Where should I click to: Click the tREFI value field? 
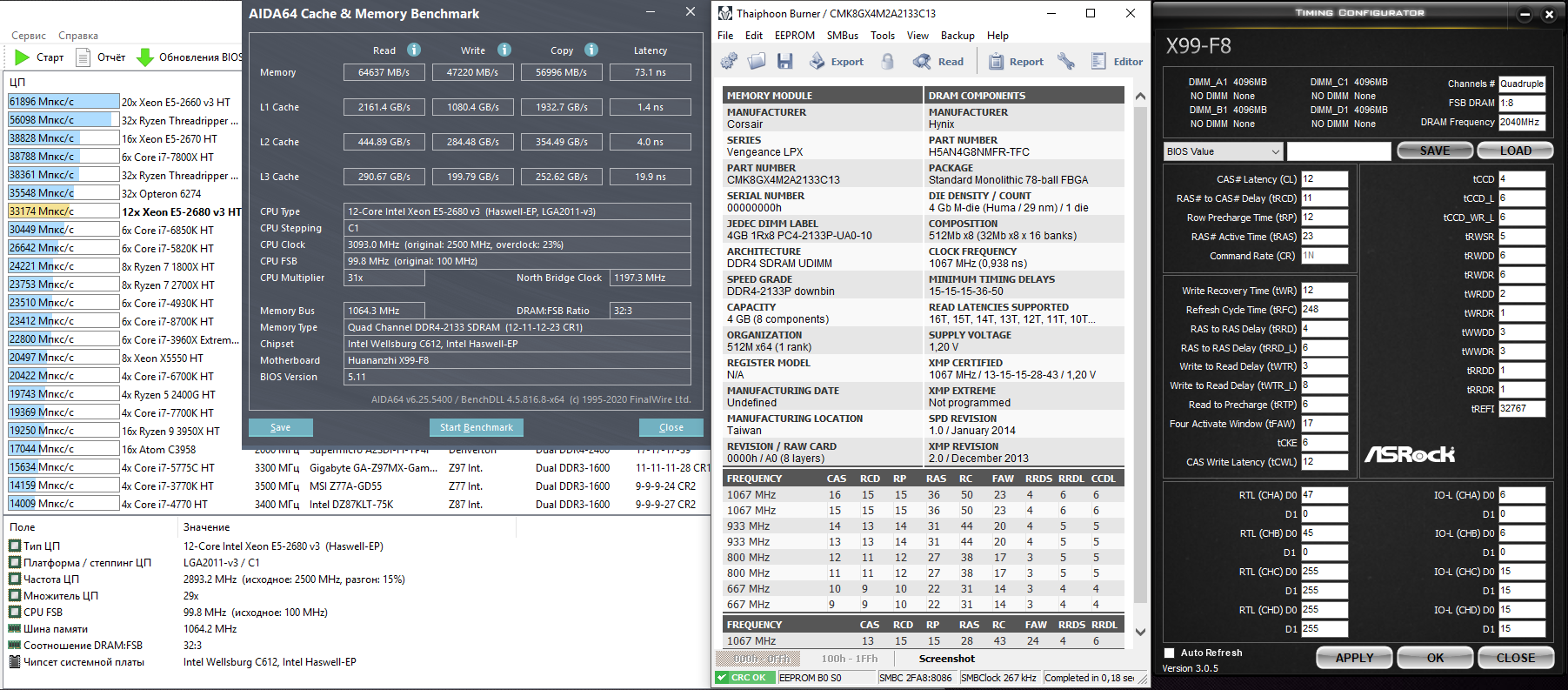coord(1522,409)
